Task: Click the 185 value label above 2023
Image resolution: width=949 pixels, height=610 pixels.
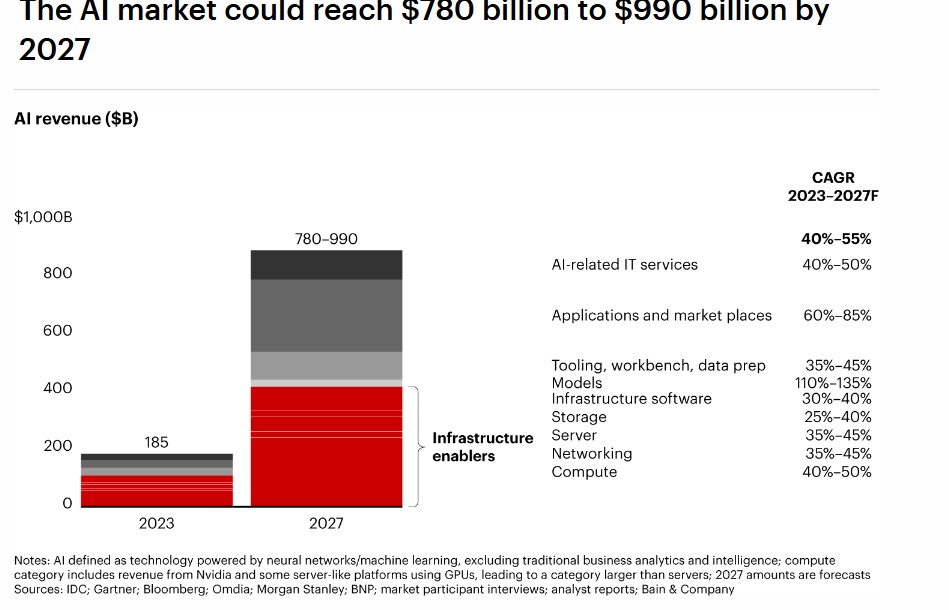Action: (x=156, y=442)
